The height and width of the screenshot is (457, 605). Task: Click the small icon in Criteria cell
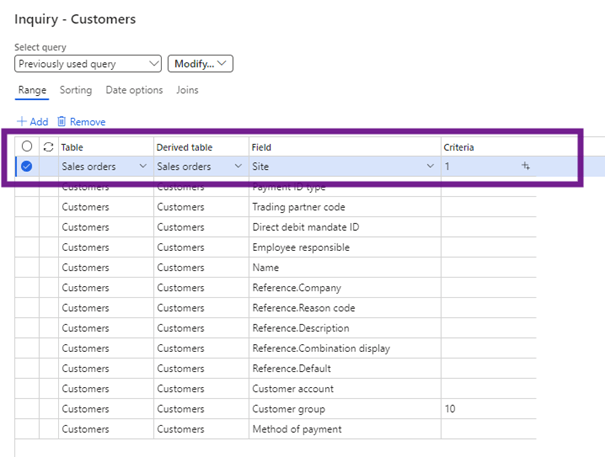coord(525,167)
